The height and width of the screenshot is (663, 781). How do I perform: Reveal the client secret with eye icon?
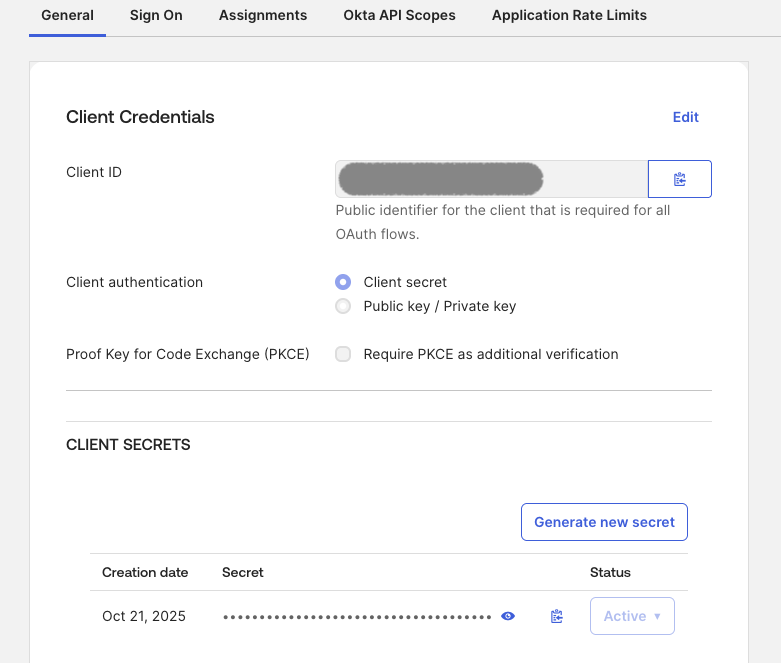pos(508,616)
